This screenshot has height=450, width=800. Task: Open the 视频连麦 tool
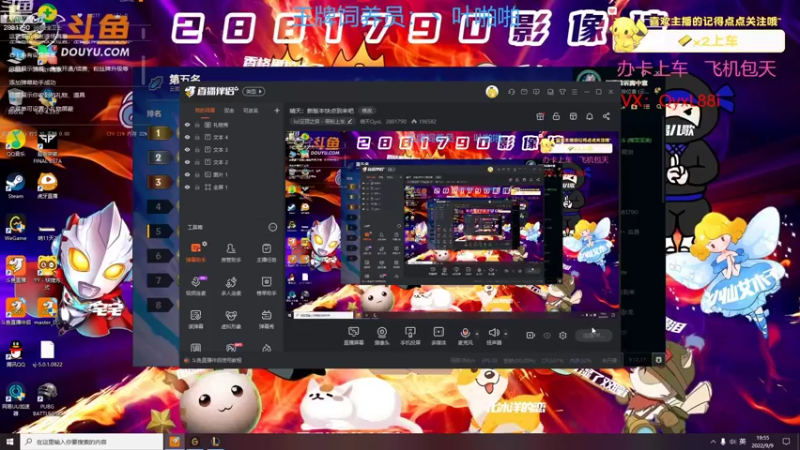coord(196,286)
